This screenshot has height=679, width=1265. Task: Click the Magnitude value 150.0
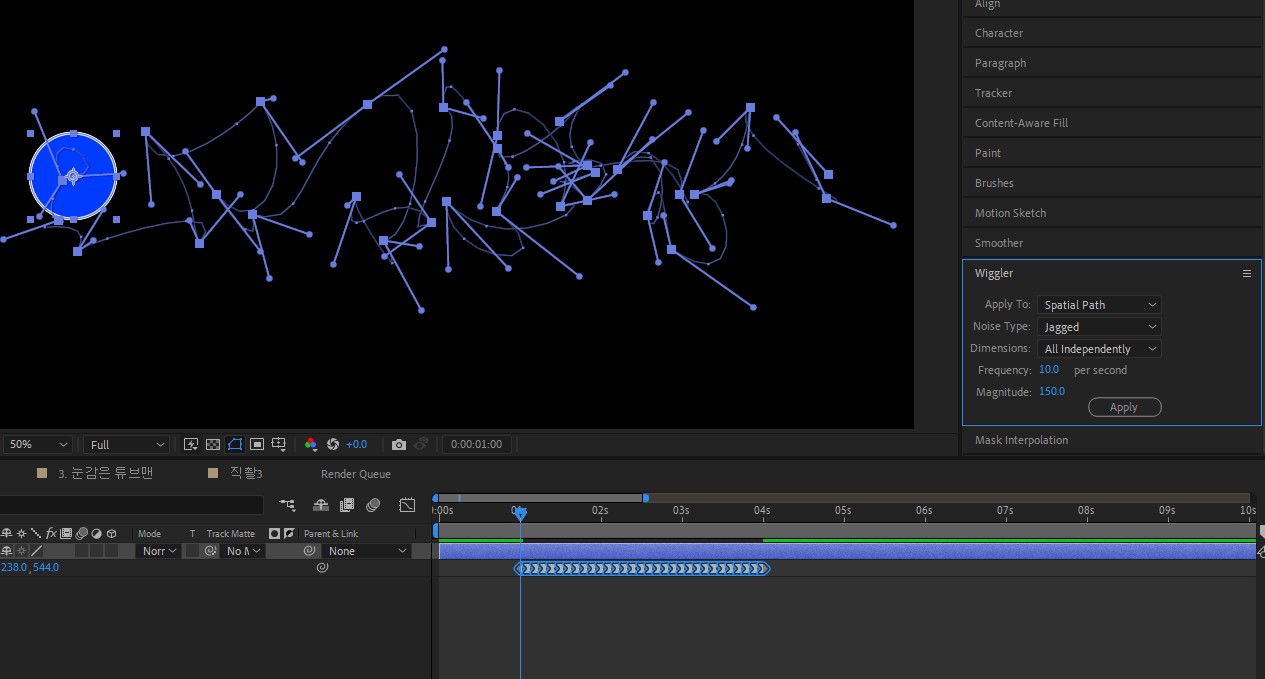click(x=1052, y=392)
